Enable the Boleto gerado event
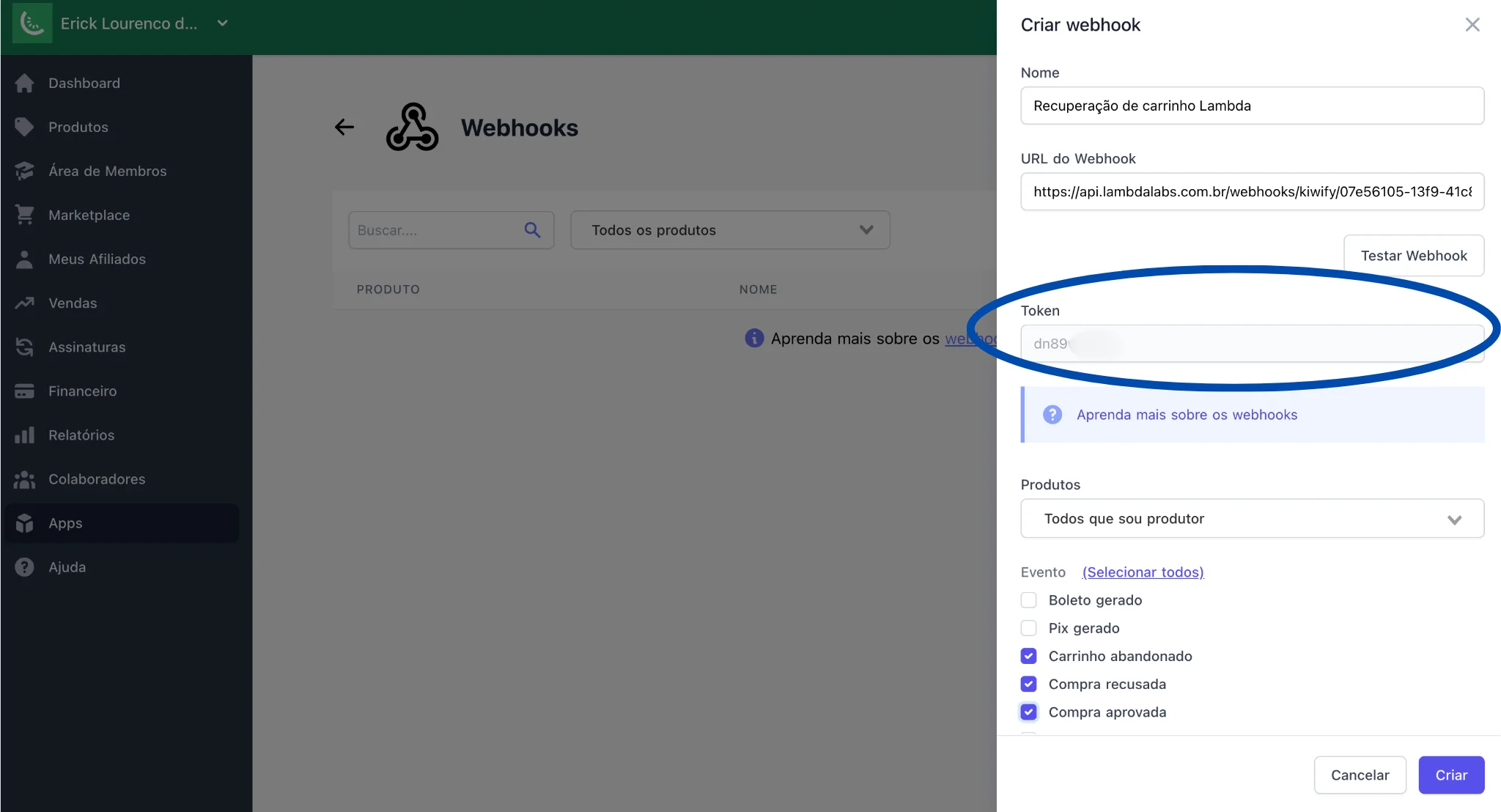 point(1028,599)
